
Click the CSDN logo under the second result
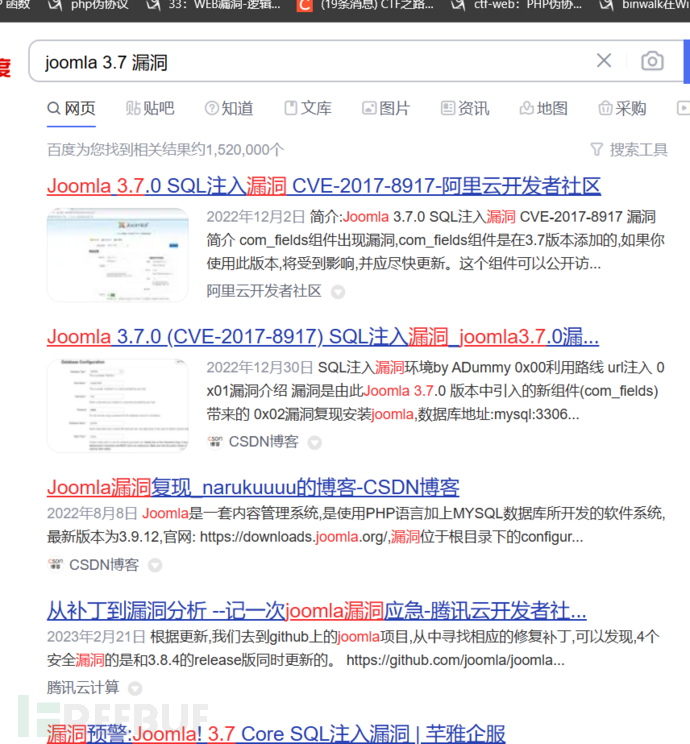click(214, 441)
